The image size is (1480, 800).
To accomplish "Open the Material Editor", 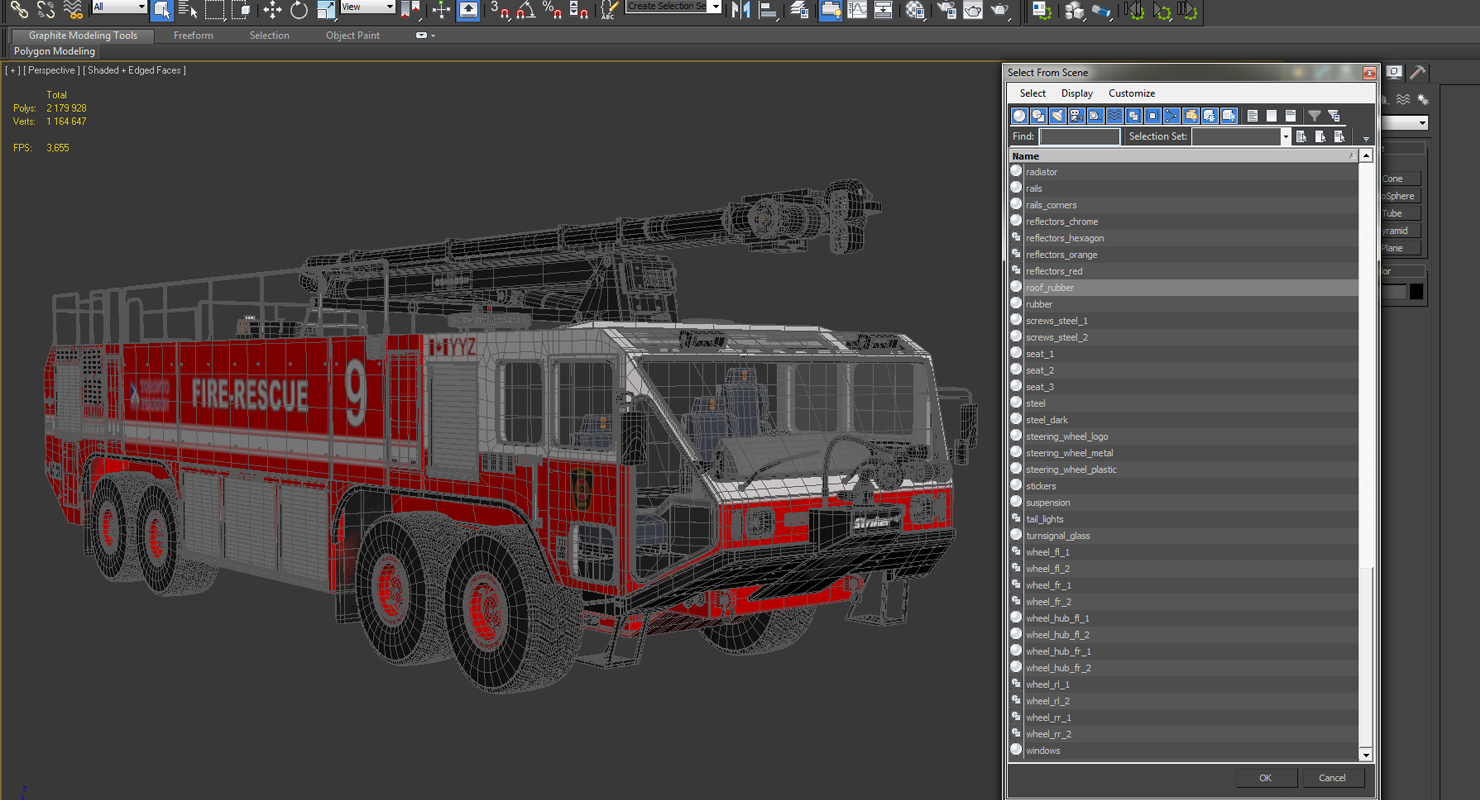I will pos(915,10).
